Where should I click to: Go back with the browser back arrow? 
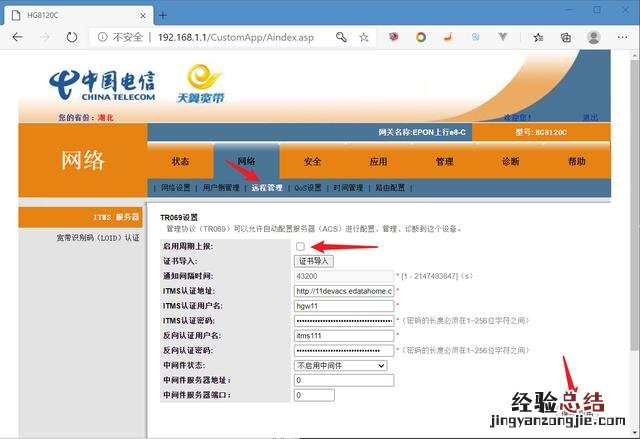point(17,37)
